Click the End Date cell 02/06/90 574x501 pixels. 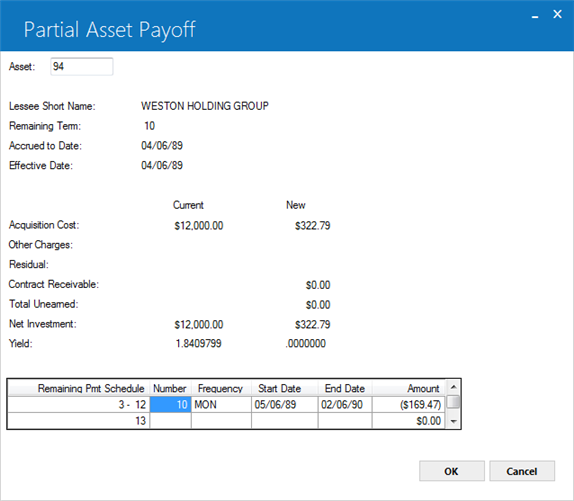click(x=345, y=405)
